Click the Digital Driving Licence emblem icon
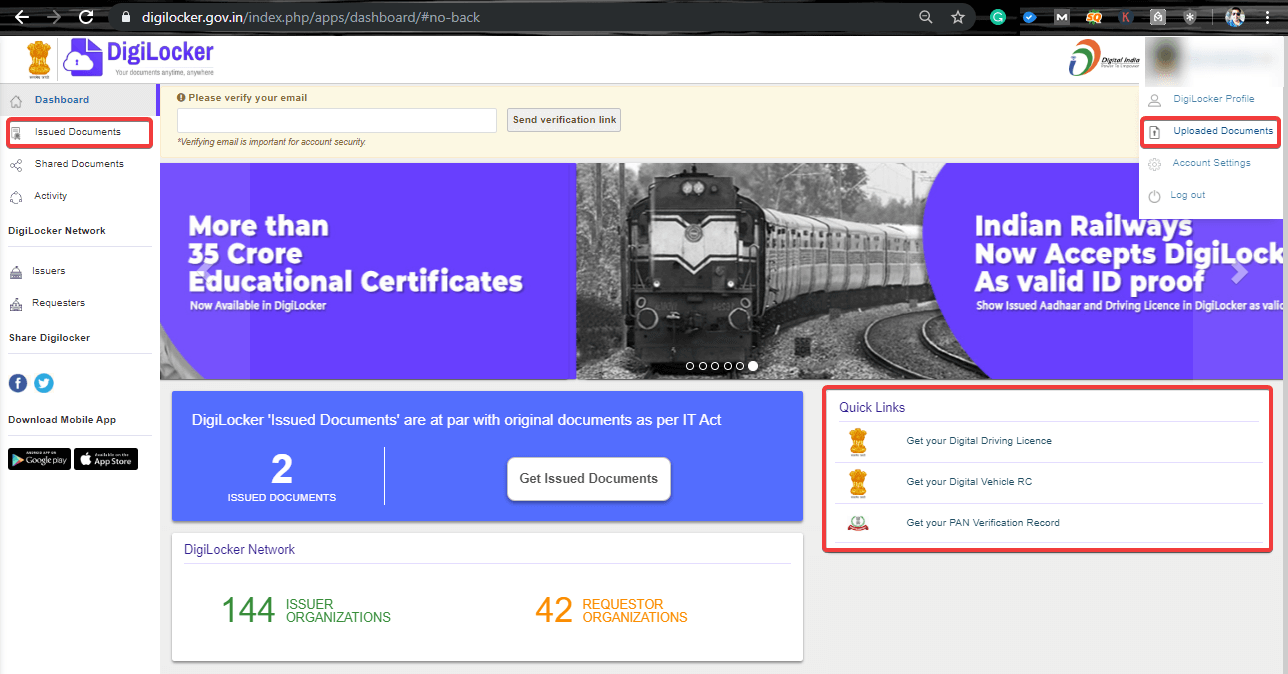Image resolution: width=1288 pixels, height=674 pixels. (x=857, y=441)
